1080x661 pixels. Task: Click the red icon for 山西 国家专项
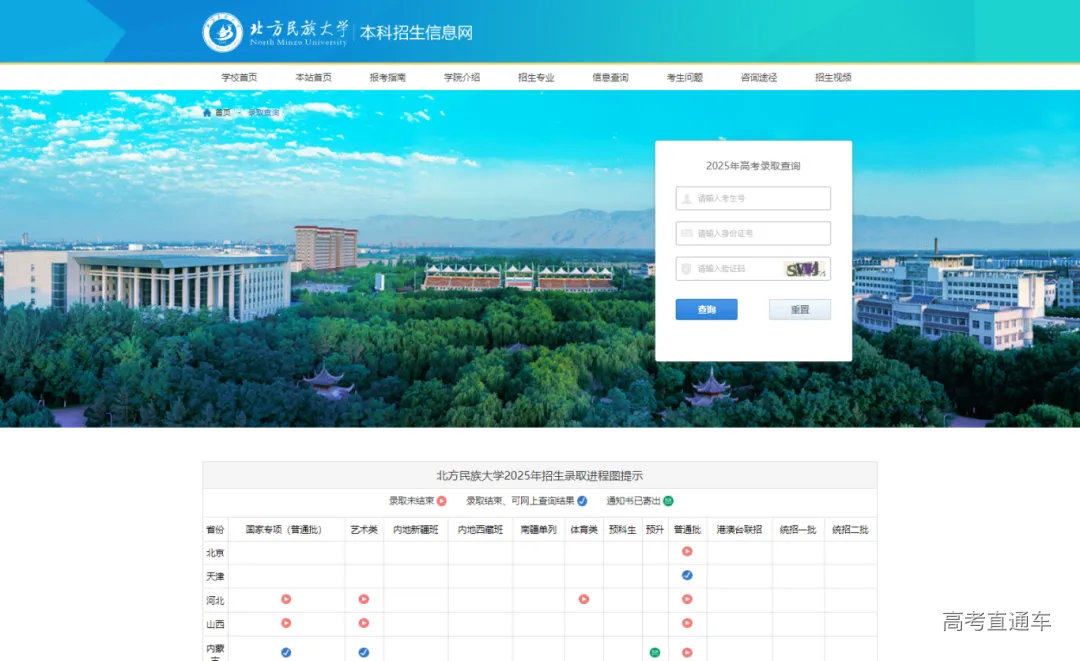point(286,622)
